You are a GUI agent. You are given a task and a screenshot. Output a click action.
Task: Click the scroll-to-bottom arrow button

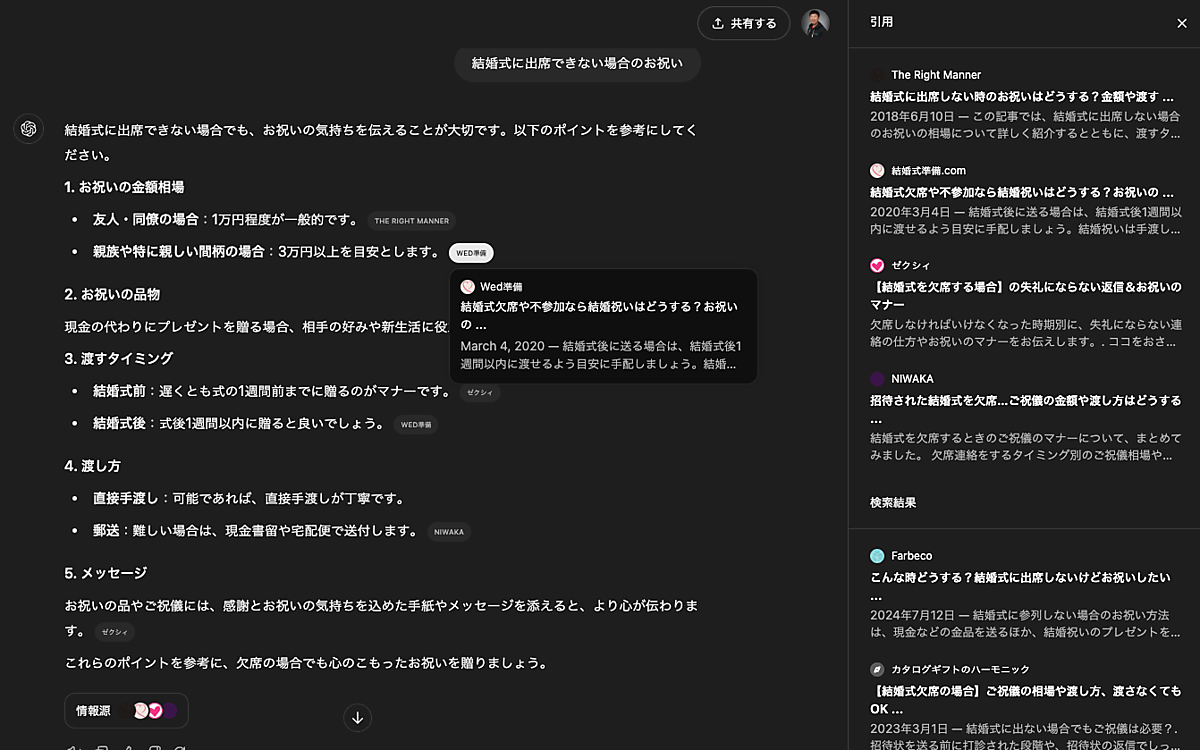(x=358, y=717)
